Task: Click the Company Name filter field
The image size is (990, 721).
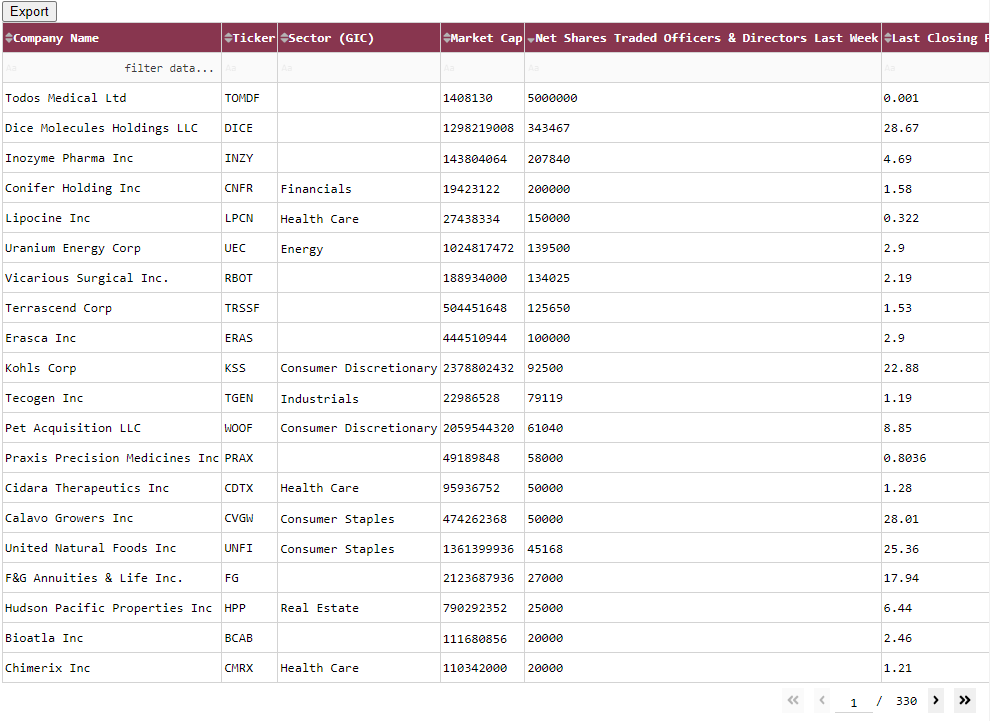Action: (110, 67)
